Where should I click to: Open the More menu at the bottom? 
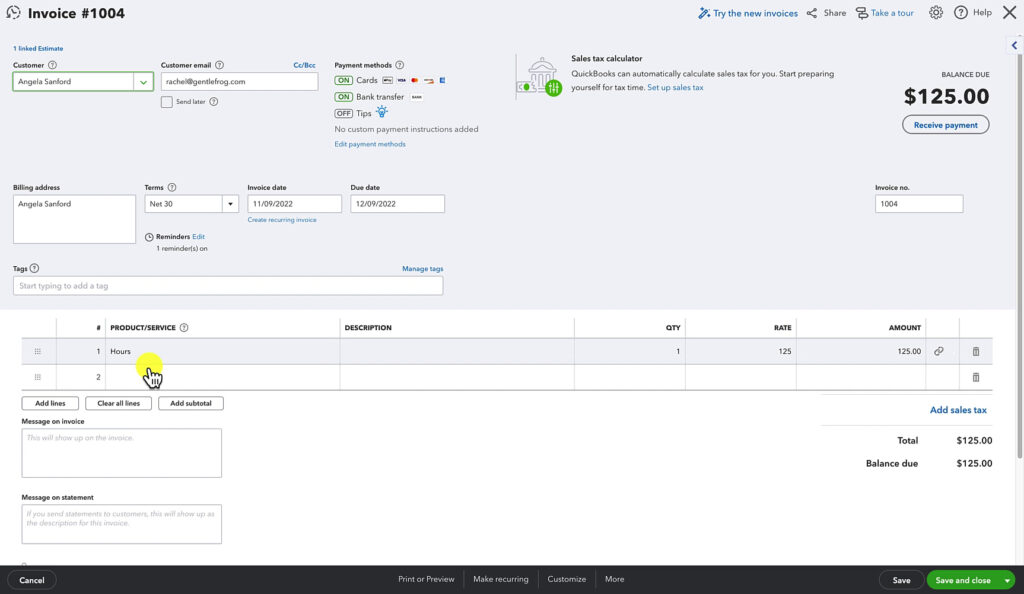coord(614,578)
